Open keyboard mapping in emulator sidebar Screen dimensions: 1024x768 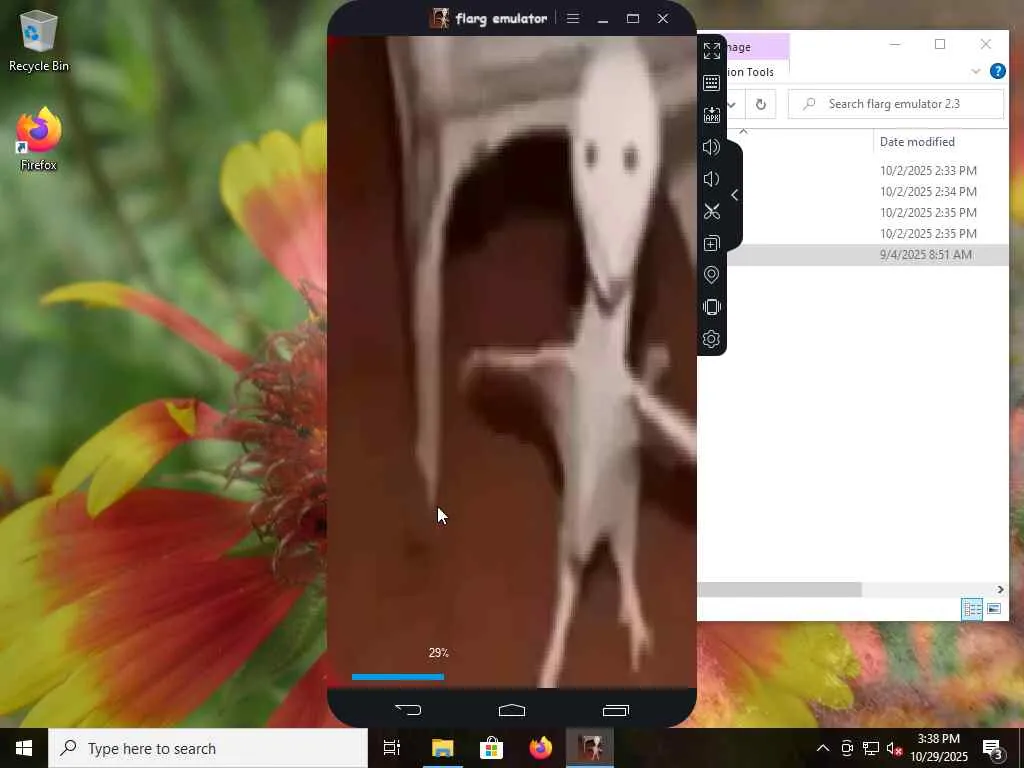click(x=711, y=82)
